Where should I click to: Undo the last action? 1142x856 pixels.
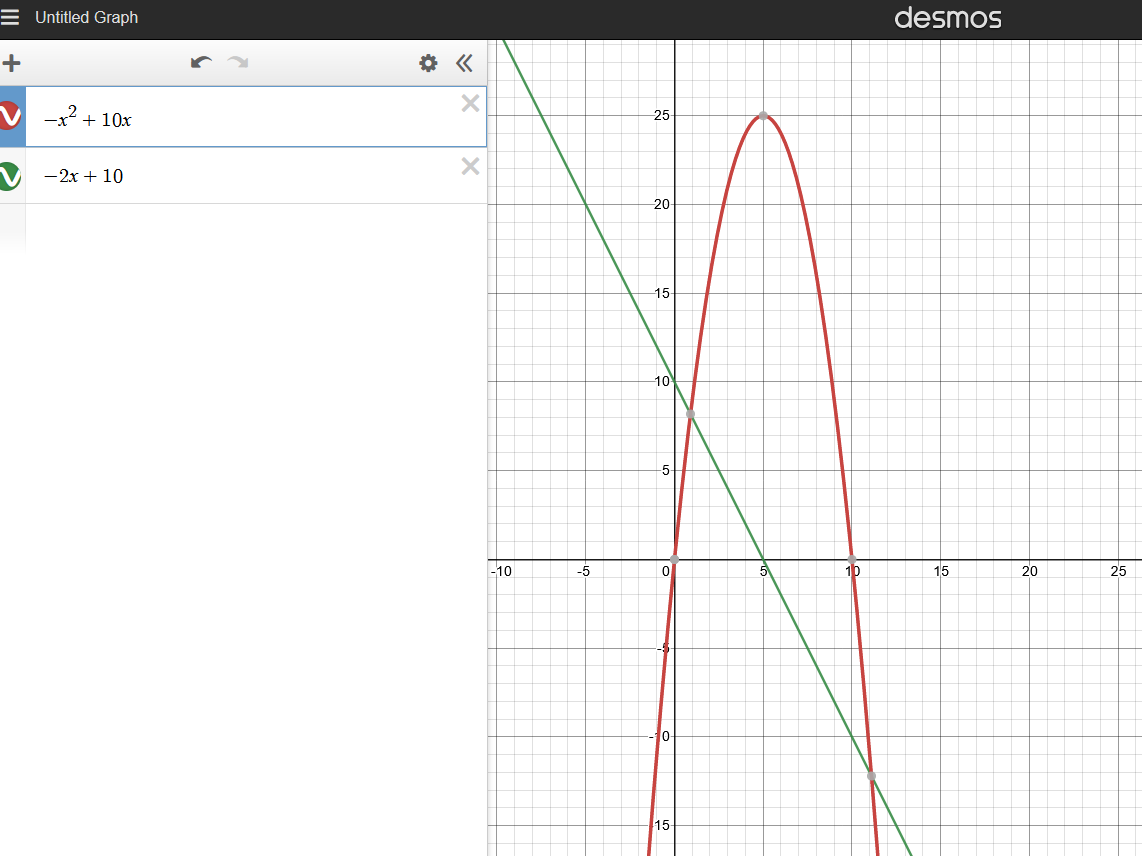tap(201, 64)
